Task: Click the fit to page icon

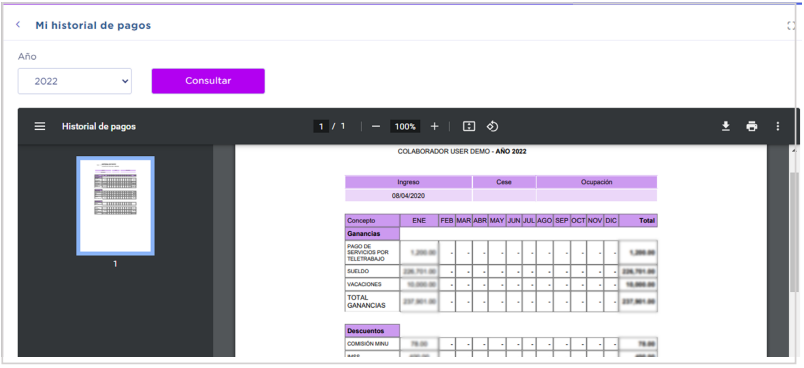Action: (x=469, y=126)
